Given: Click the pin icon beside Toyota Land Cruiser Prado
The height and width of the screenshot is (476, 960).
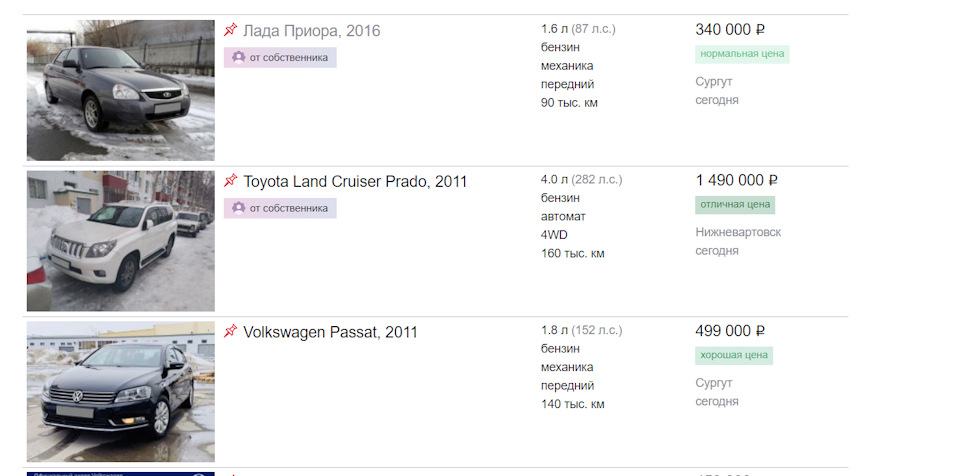Looking at the screenshot, I should 230,180.
